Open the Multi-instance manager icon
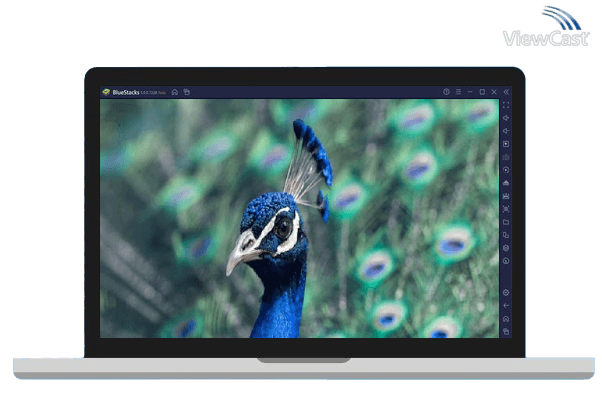Image resolution: width=602 pixels, height=414 pixels. [x=506, y=235]
